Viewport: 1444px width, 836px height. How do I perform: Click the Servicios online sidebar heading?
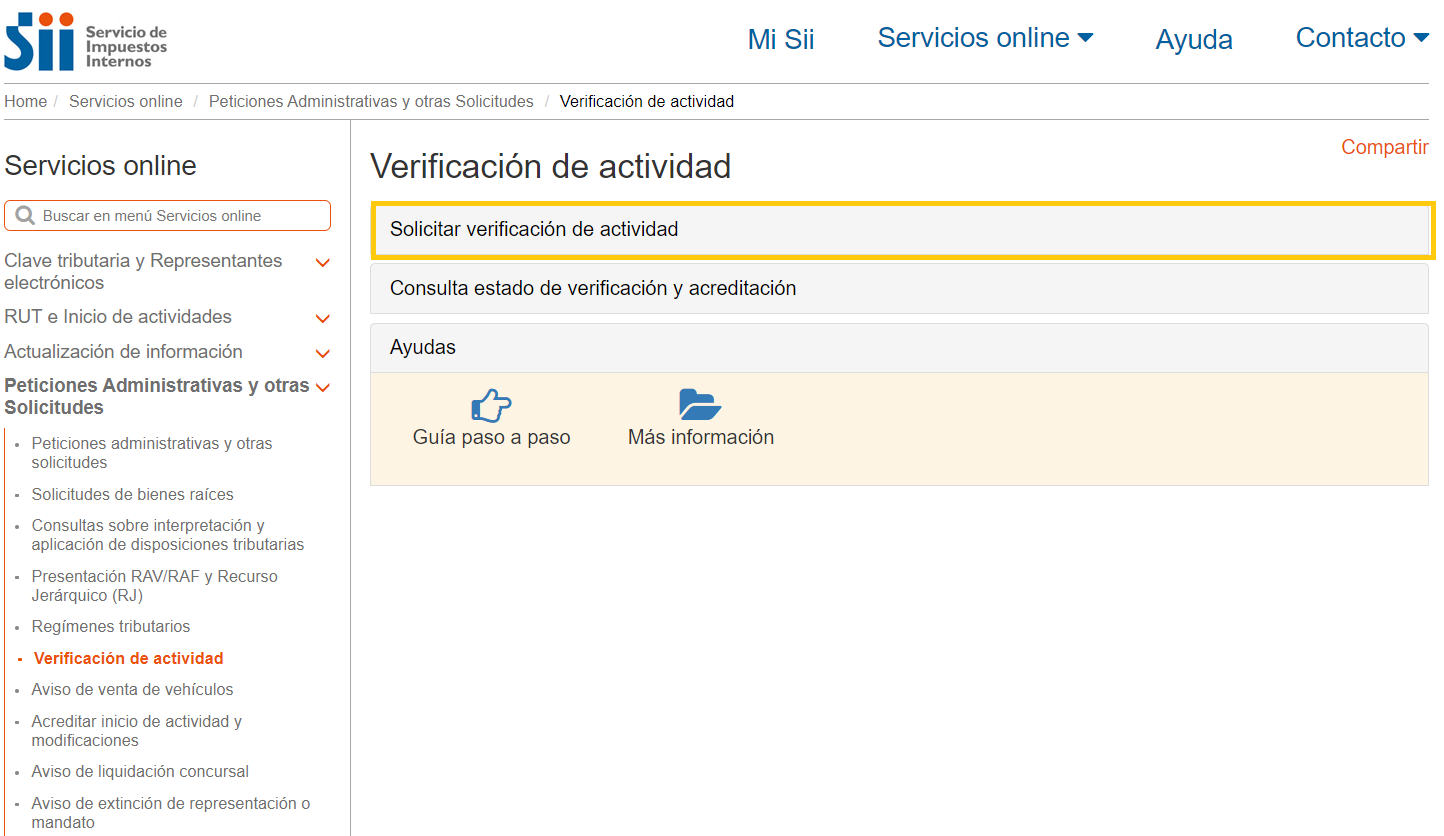pyautogui.click(x=100, y=166)
